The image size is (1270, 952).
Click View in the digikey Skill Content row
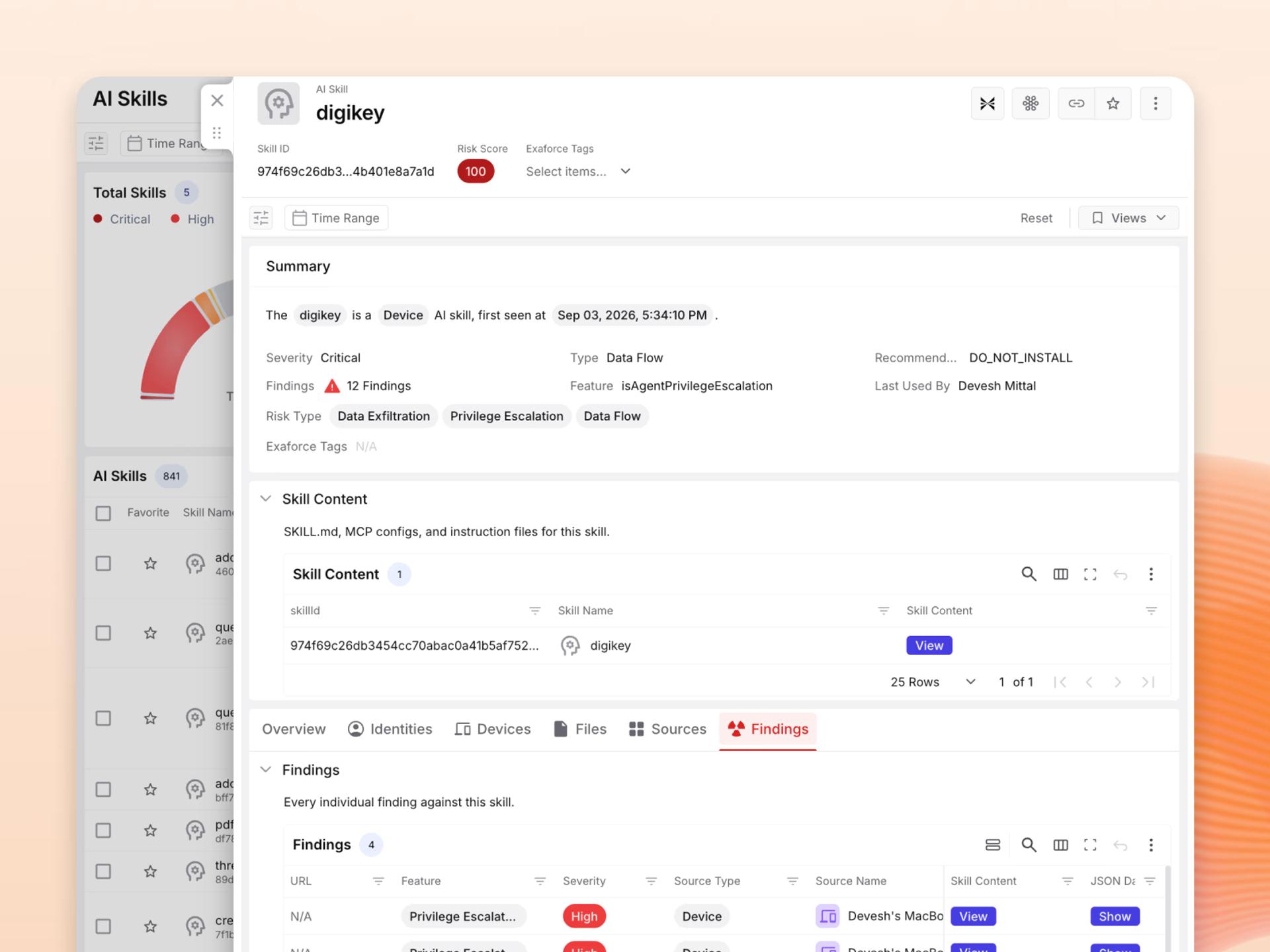click(929, 645)
